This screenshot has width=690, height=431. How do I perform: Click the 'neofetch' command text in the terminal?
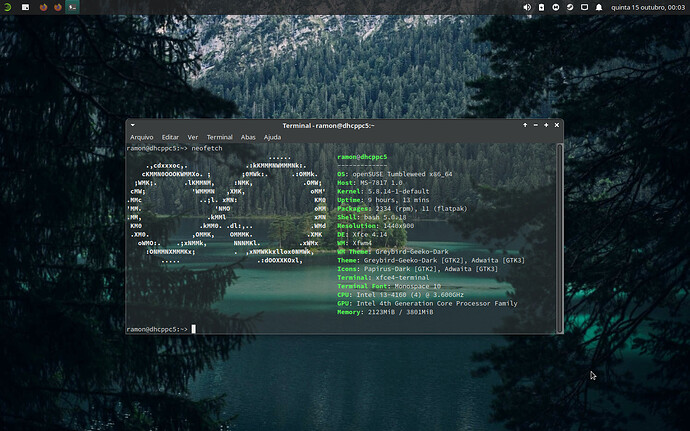(x=207, y=148)
